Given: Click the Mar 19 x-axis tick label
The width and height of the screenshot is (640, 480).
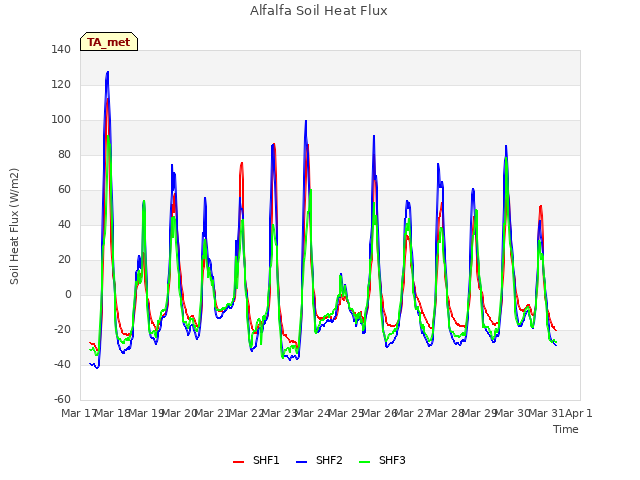Looking at the screenshot, I should click(x=146, y=413).
